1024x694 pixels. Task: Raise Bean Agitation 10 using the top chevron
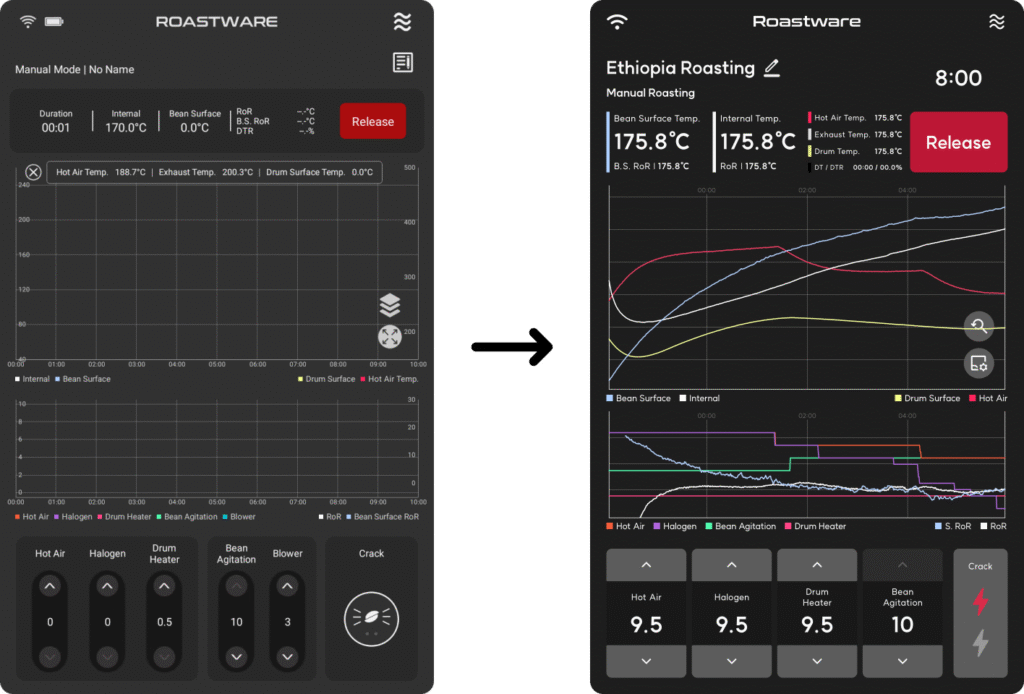click(903, 565)
